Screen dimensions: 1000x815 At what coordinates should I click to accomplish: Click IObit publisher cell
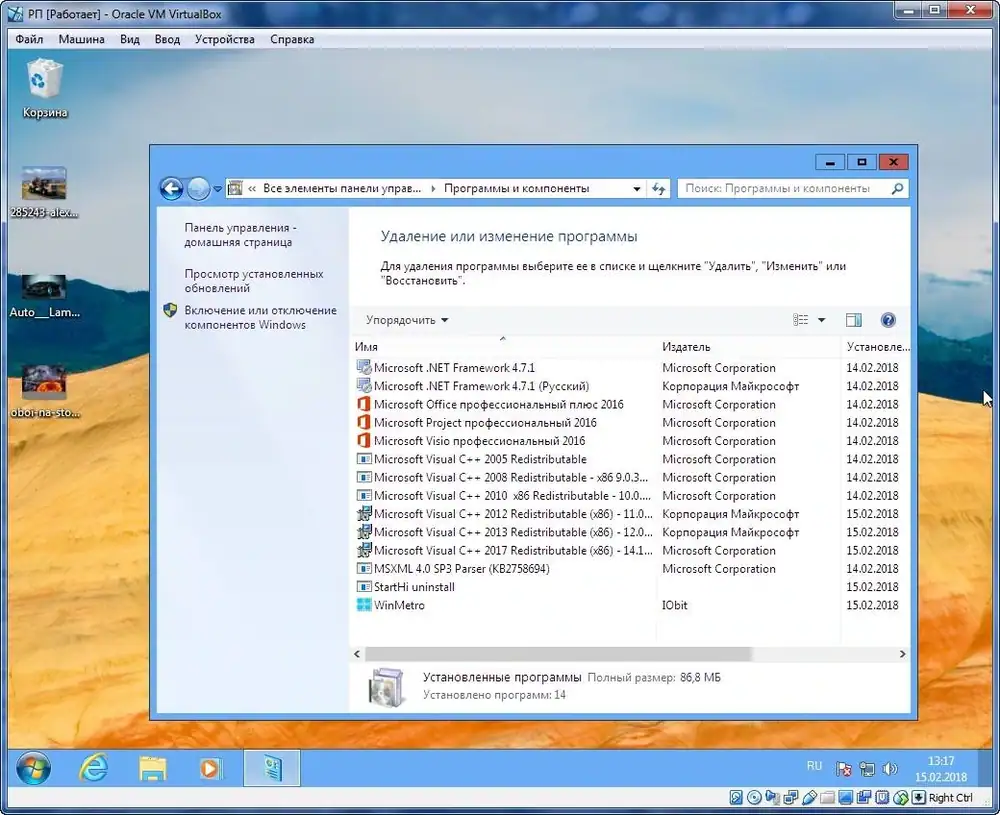point(675,606)
